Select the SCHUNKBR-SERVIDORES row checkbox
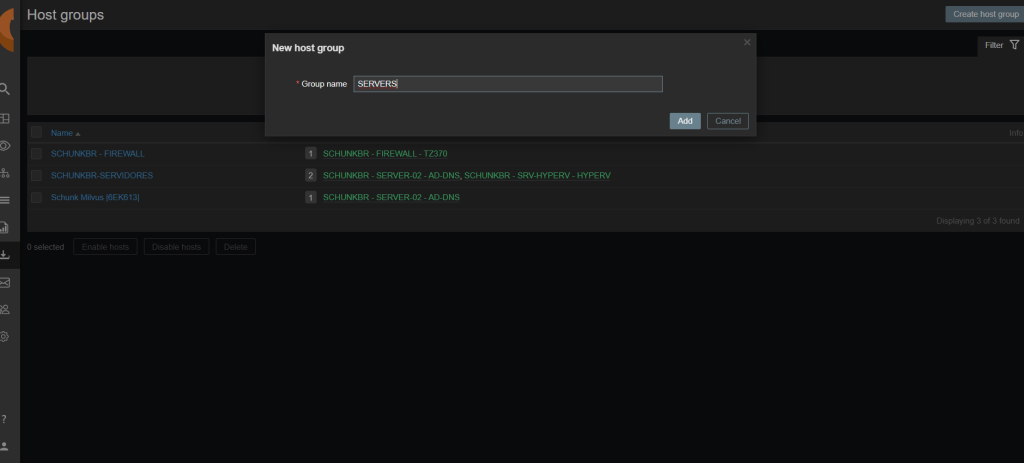Screen dimensions: 1024x463 click(x=36, y=176)
